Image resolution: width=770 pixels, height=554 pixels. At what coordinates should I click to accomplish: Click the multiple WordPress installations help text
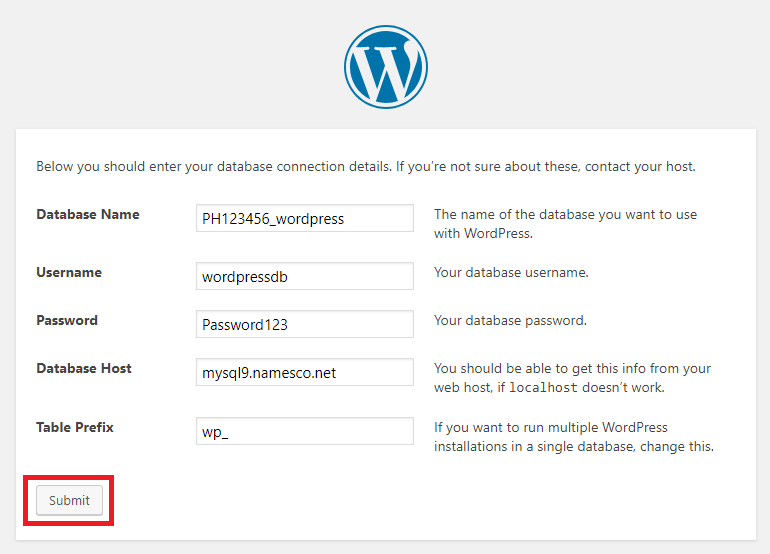pos(574,437)
